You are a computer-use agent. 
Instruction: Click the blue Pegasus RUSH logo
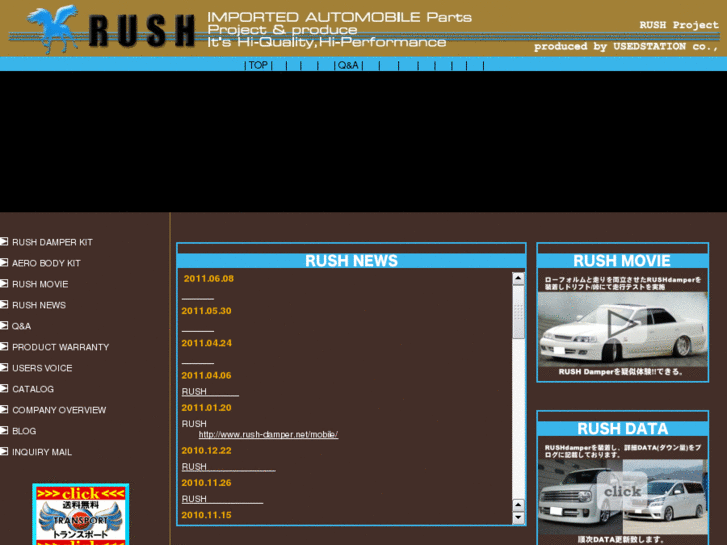click(x=111, y=29)
